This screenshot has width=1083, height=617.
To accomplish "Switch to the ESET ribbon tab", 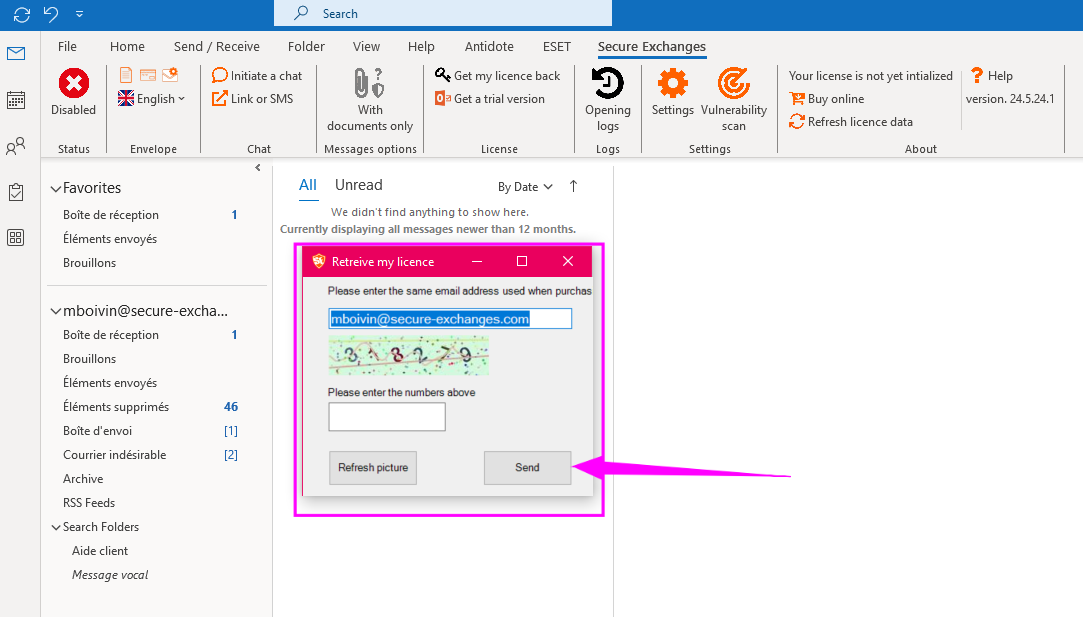I will [557, 46].
